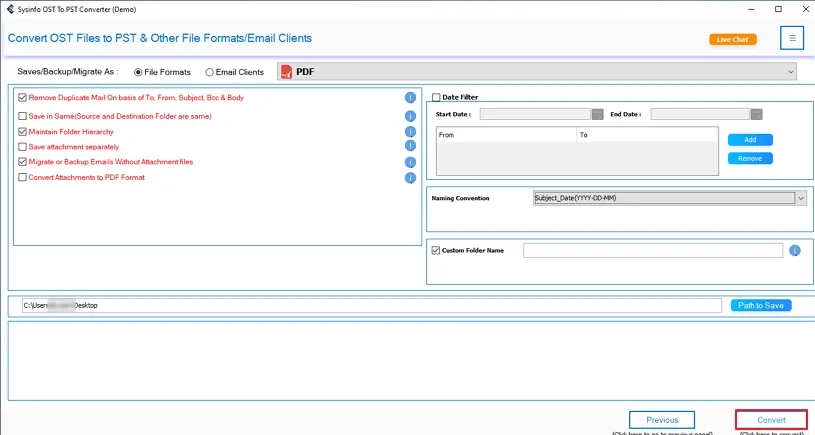Open the hamburger menu at top right
The width and height of the screenshot is (815, 435).
(792, 39)
